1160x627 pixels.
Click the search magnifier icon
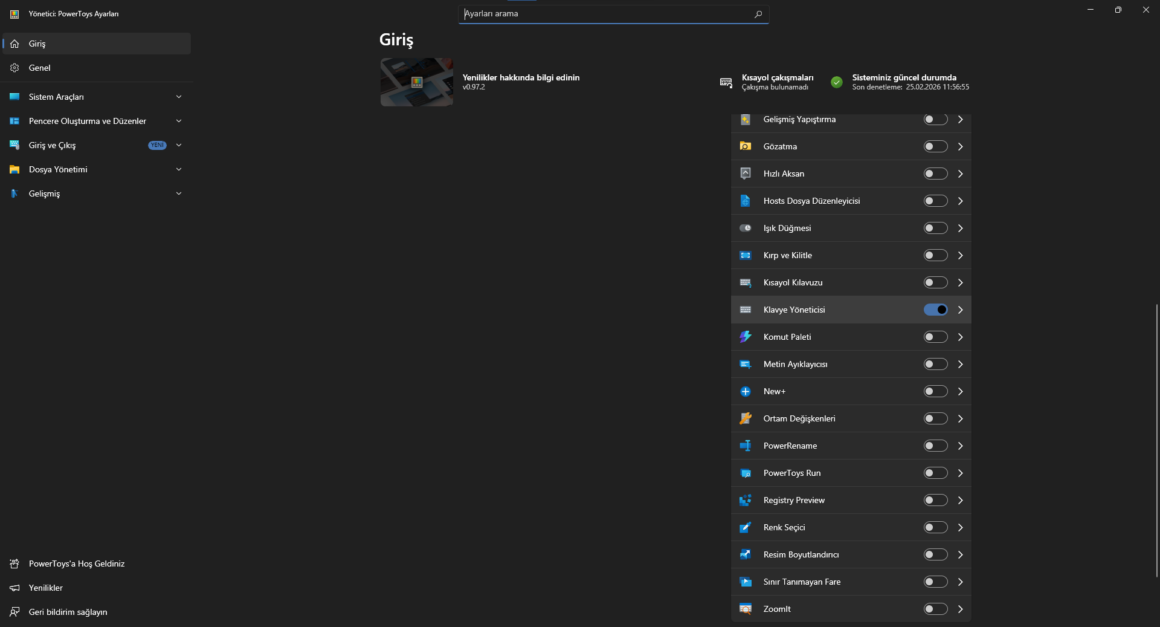pyautogui.click(x=758, y=15)
